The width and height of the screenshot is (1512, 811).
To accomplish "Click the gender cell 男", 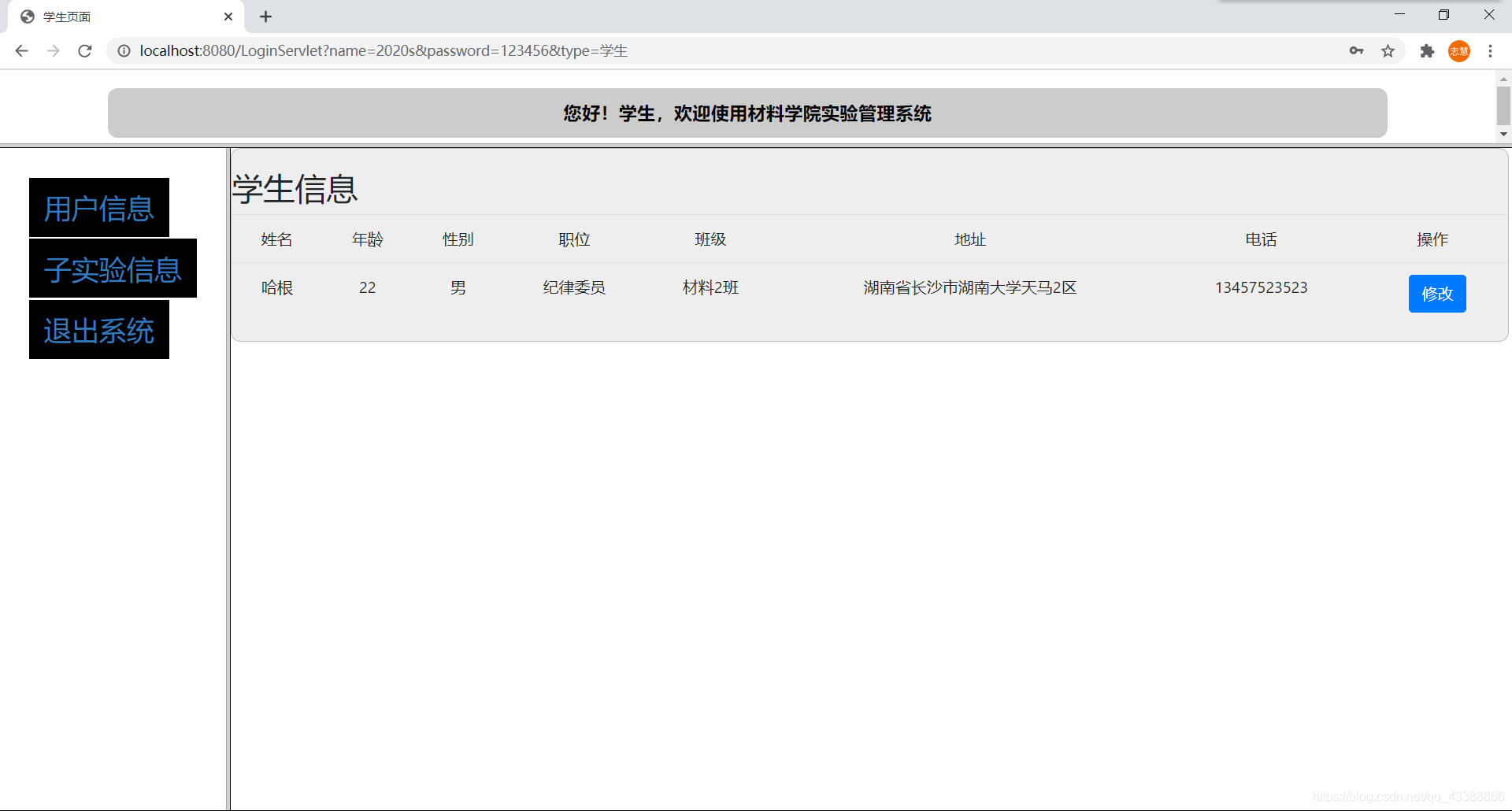I will pos(458,287).
